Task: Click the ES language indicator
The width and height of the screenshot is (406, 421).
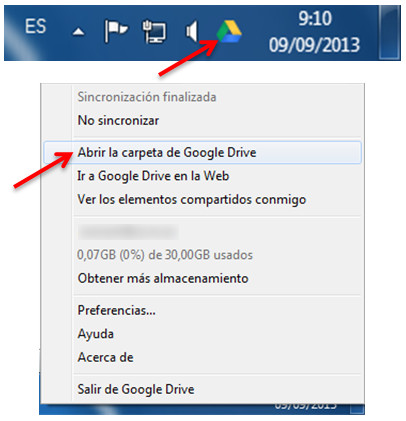Action: (35, 26)
